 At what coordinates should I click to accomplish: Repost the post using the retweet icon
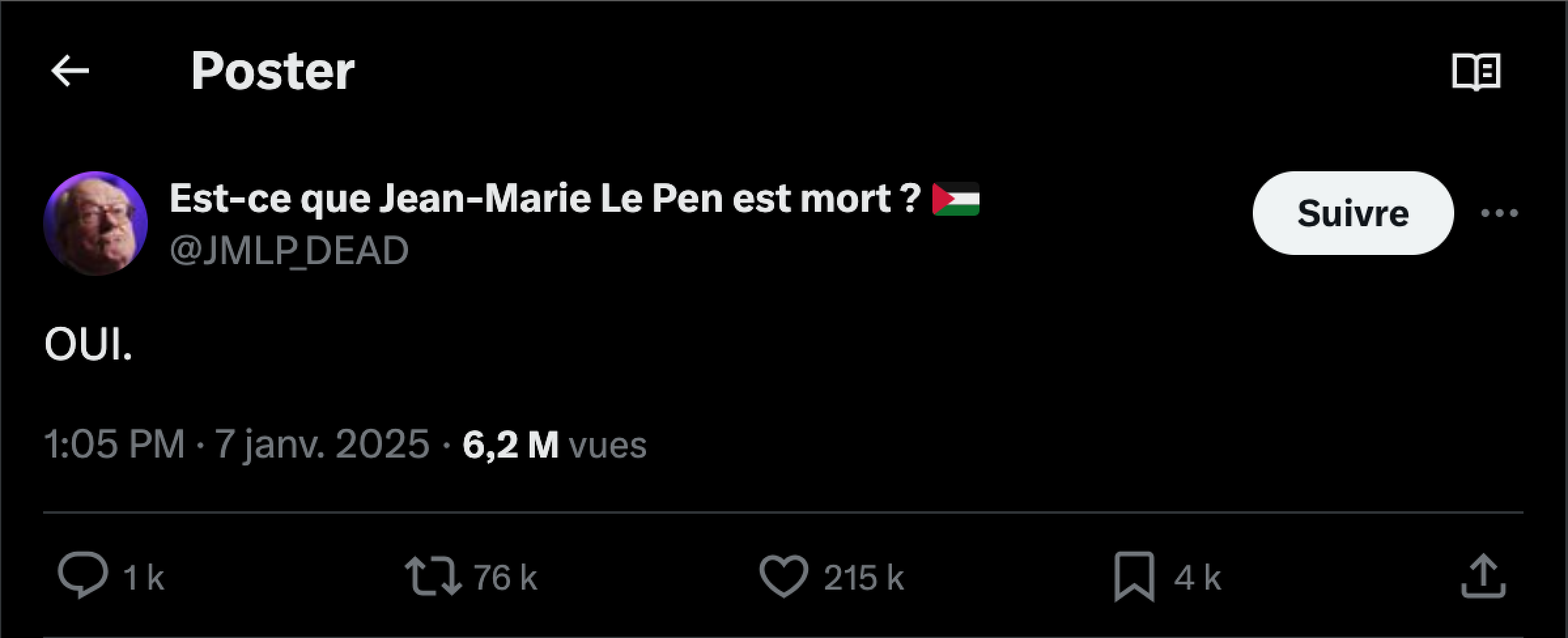click(x=433, y=576)
